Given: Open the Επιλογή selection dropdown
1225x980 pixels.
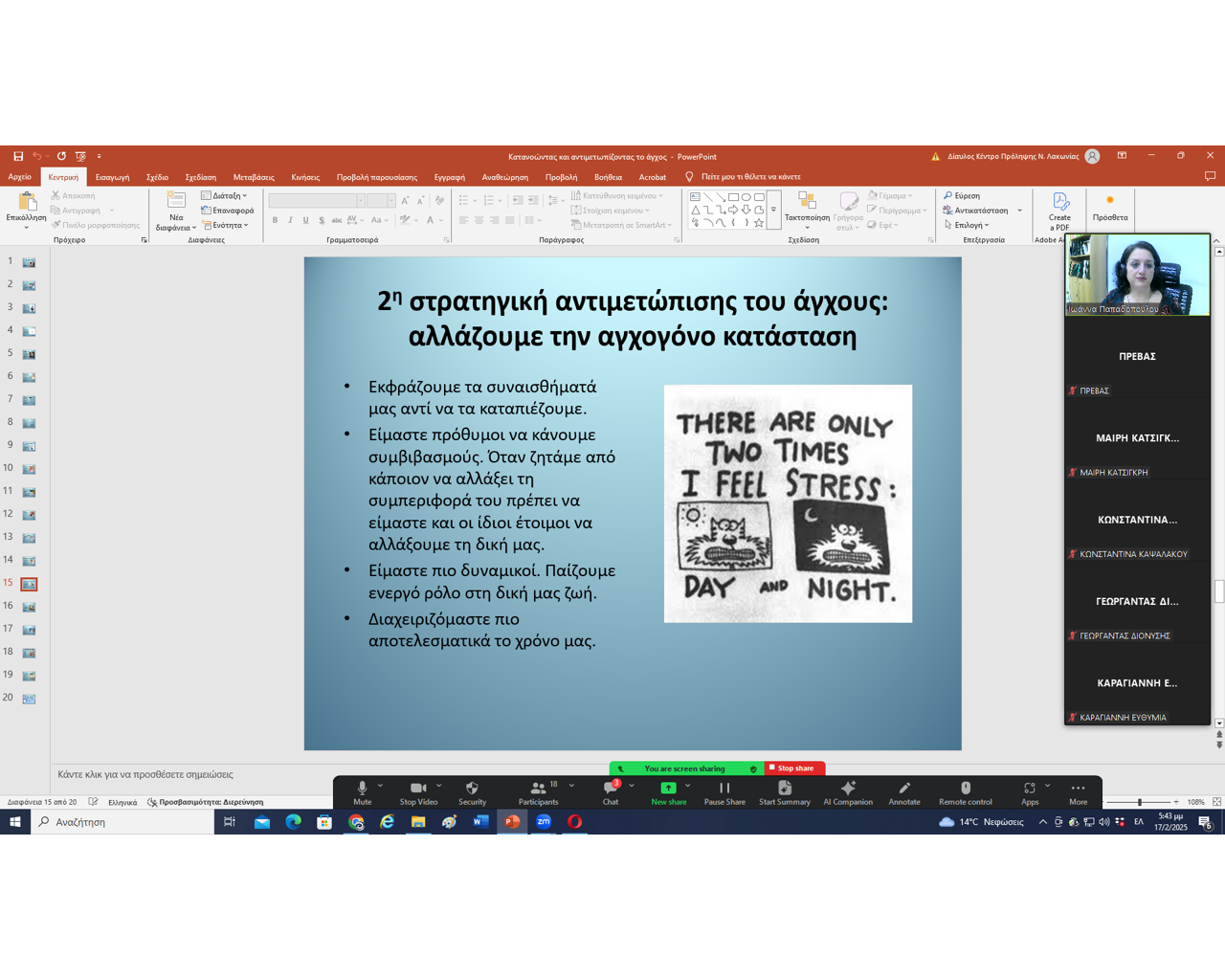Looking at the screenshot, I should 969,226.
